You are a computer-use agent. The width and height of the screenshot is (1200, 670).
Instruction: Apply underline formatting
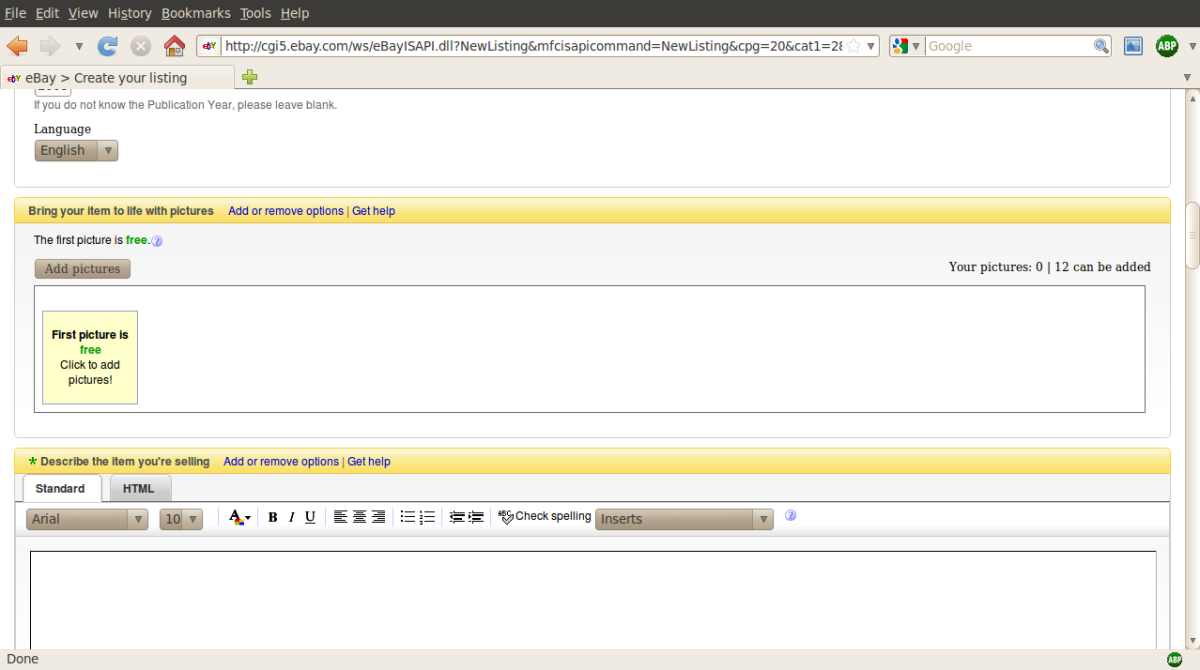310,517
